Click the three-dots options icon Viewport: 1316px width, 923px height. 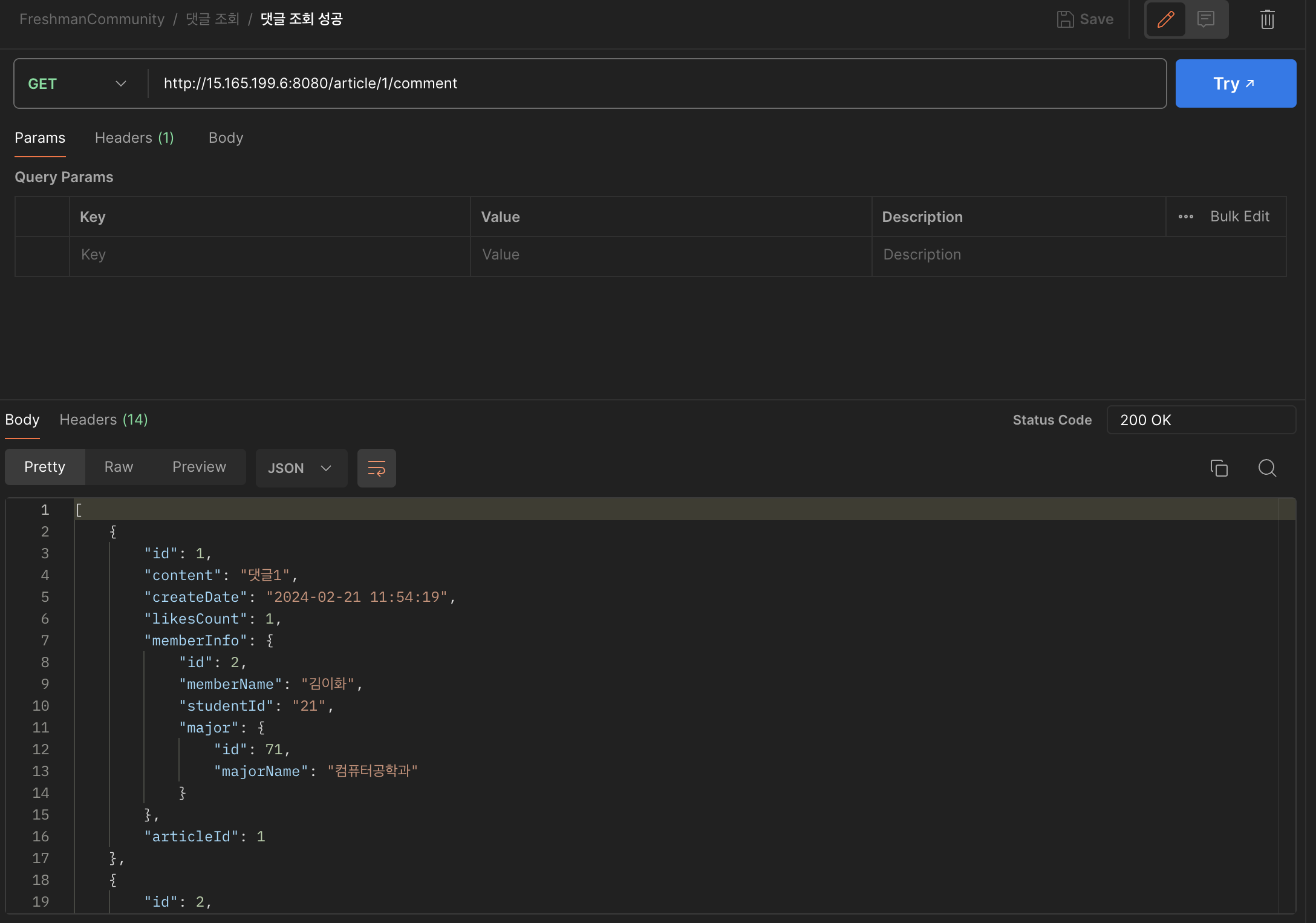click(1186, 217)
